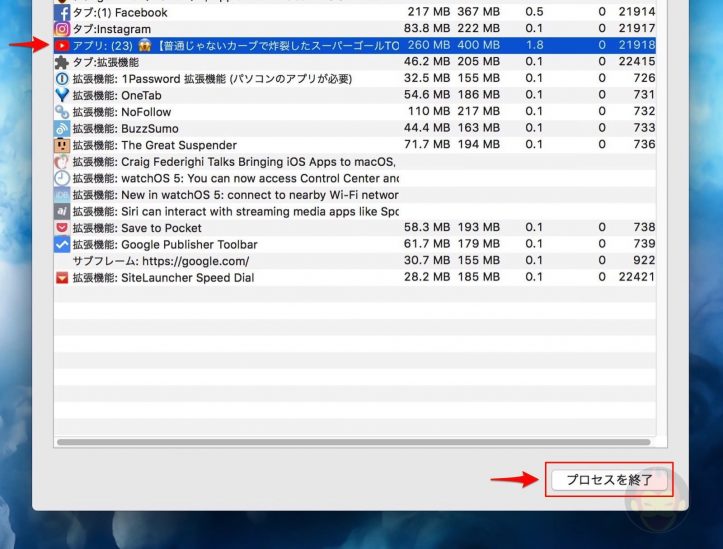This screenshot has height=549, width=723.
Task: Click the 110 MB value for NoFollow
Action: [x=429, y=111]
